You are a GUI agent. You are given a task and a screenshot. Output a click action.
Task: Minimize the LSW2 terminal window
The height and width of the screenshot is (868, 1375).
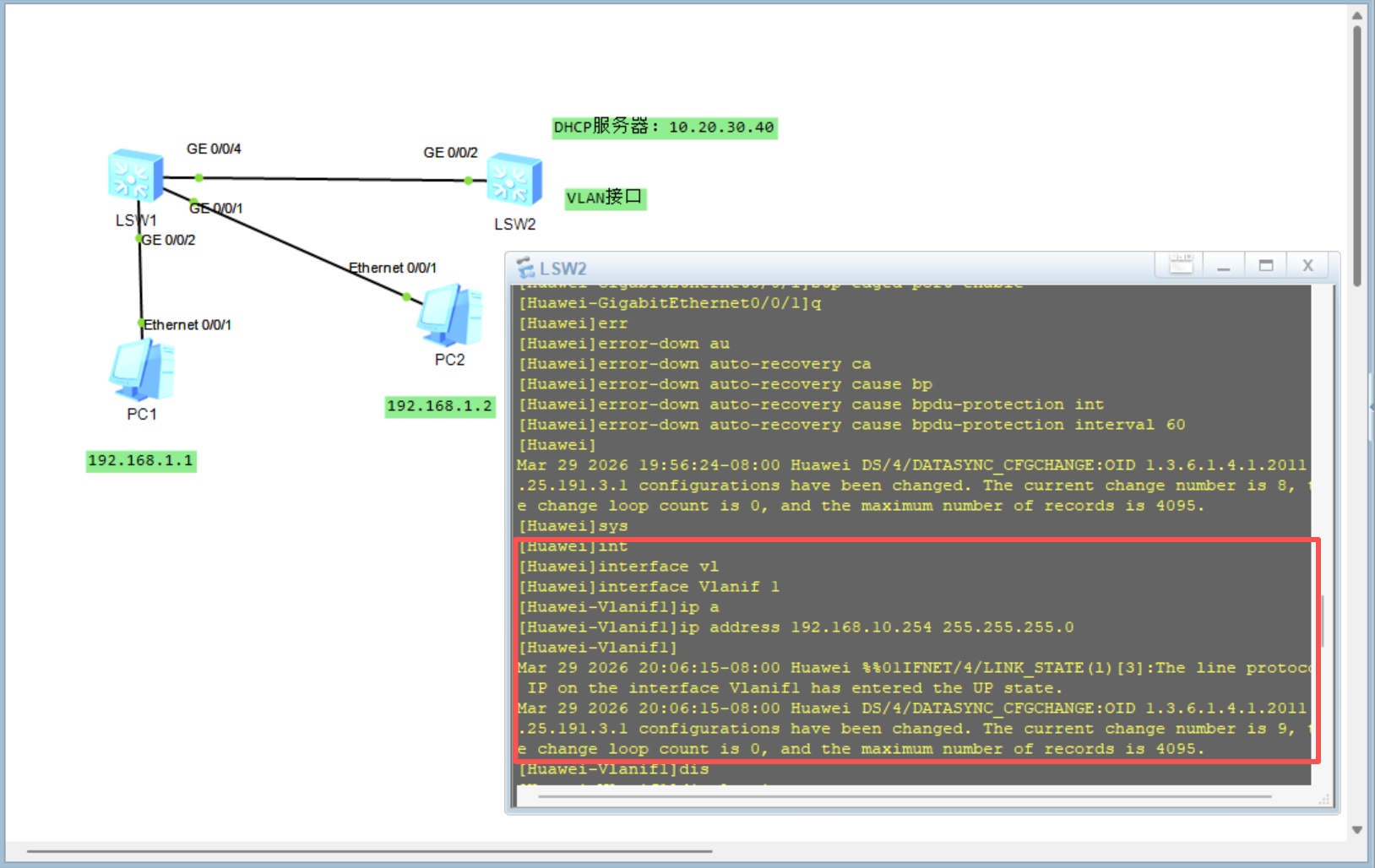1223,266
